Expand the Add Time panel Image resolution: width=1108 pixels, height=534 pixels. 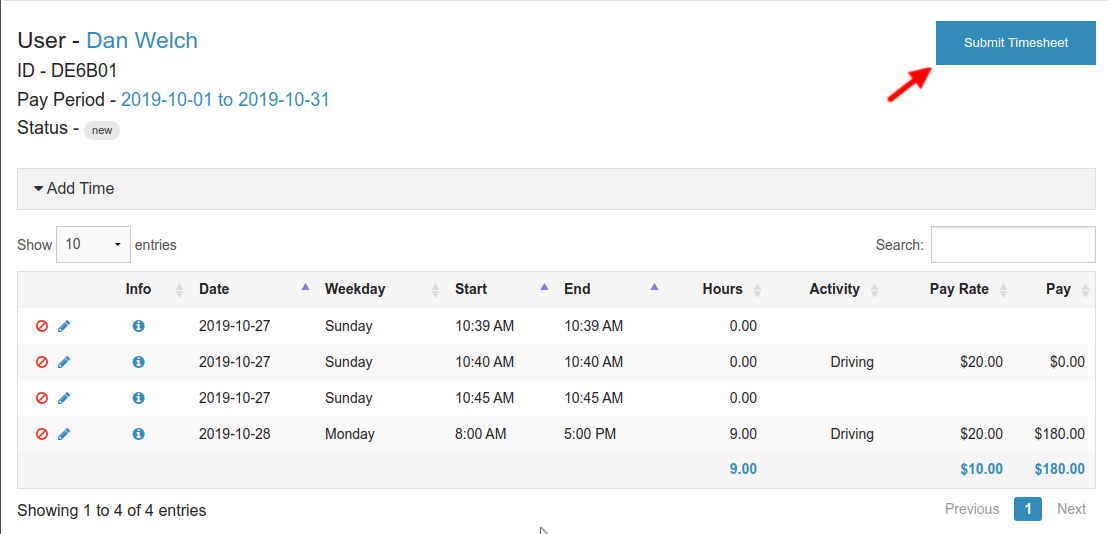(75, 189)
